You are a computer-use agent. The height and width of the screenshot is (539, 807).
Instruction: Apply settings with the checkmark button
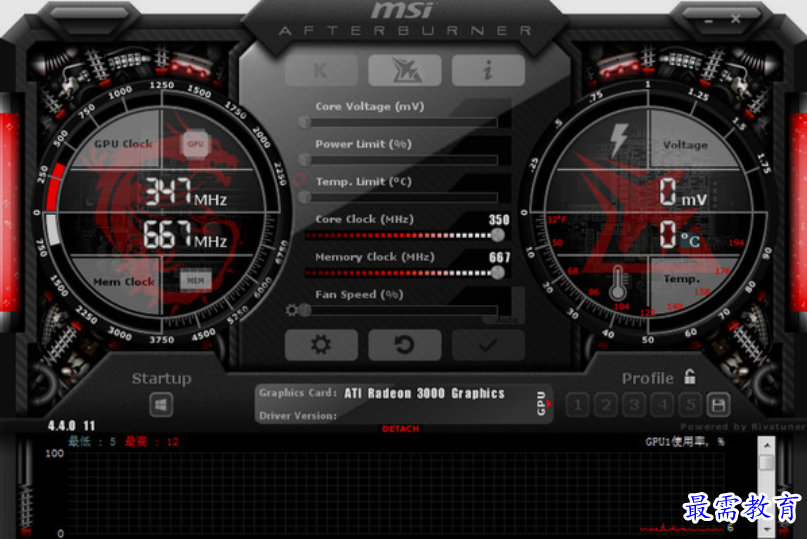488,345
